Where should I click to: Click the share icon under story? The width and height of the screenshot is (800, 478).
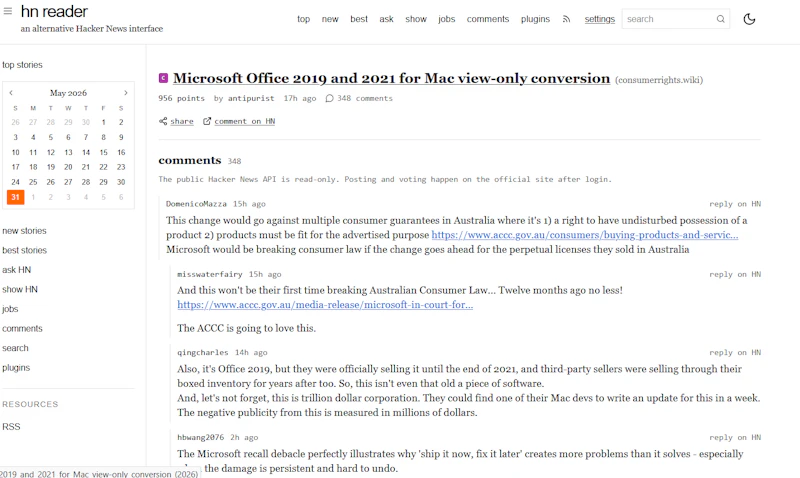163,121
